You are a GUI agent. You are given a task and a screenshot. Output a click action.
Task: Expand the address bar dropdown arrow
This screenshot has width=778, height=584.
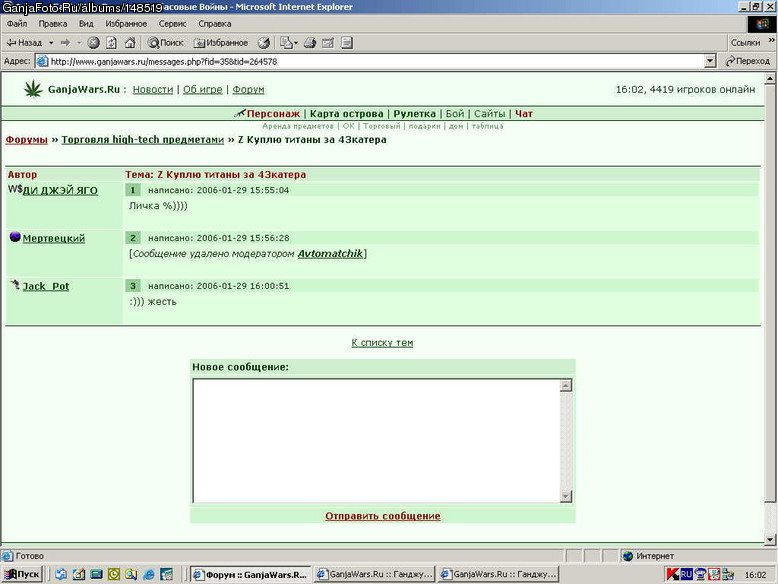710,61
